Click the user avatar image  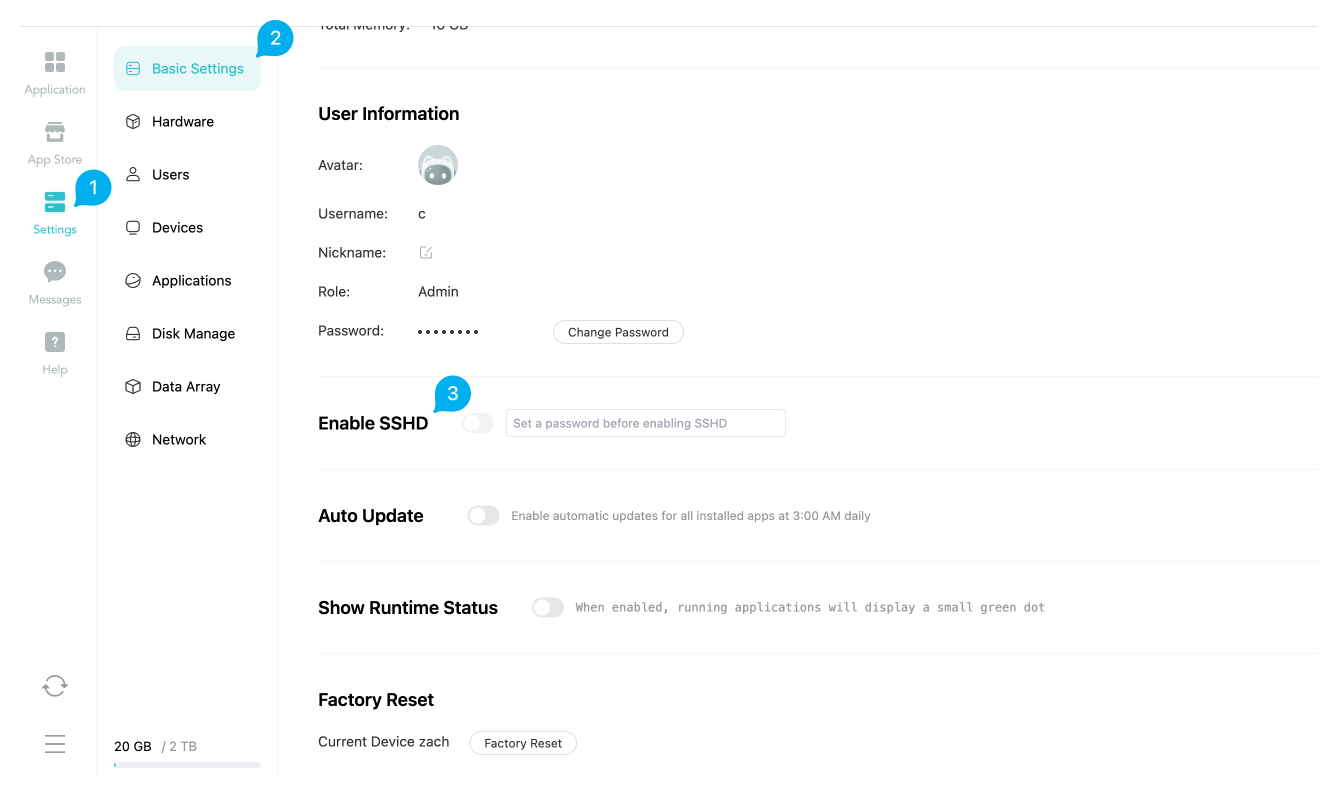(x=437, y=166)
